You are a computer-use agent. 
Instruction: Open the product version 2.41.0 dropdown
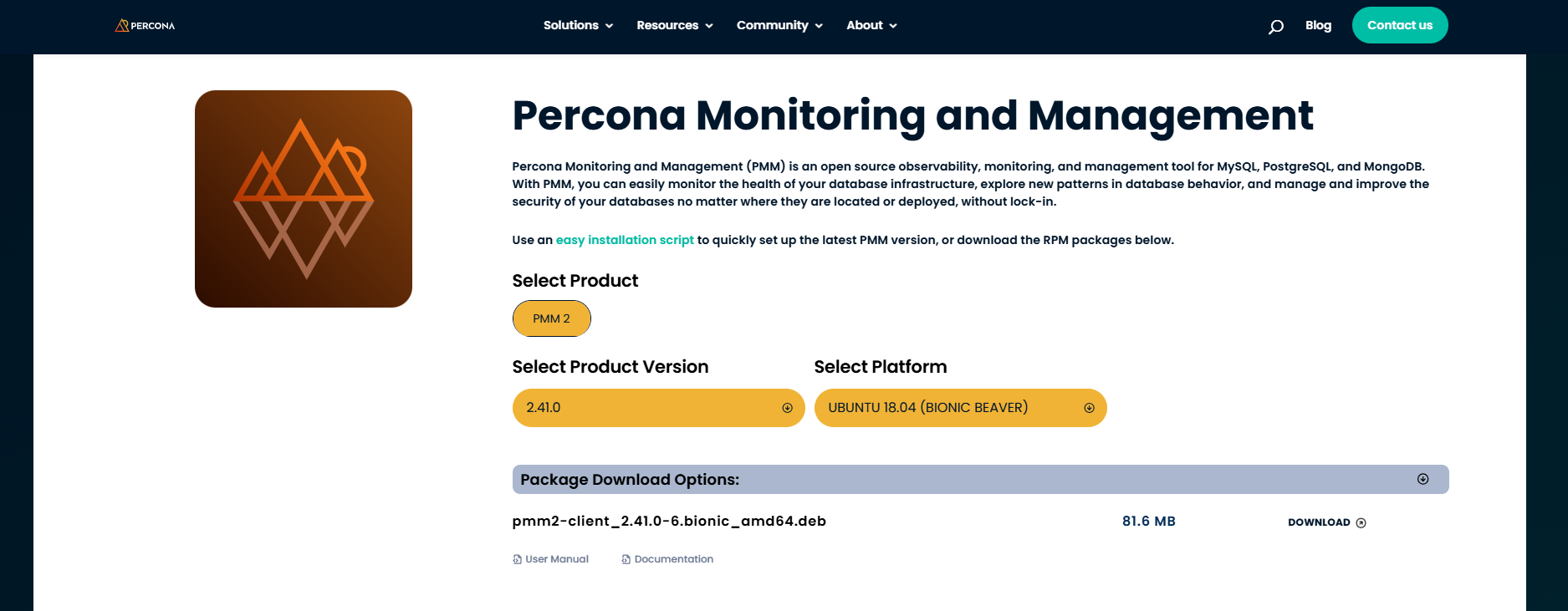pyautogui.click(x=659, y=408)
